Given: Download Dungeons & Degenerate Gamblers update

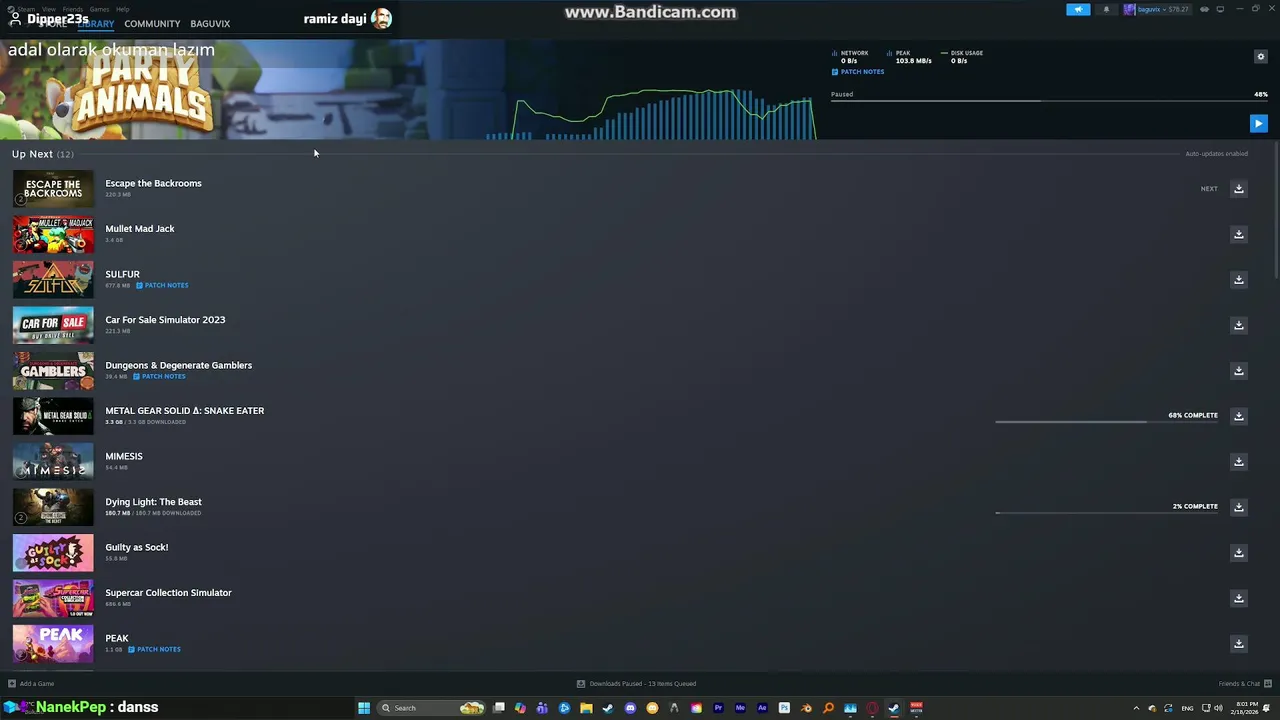Looking at the screenshot, I should (x=1238, y=371).
